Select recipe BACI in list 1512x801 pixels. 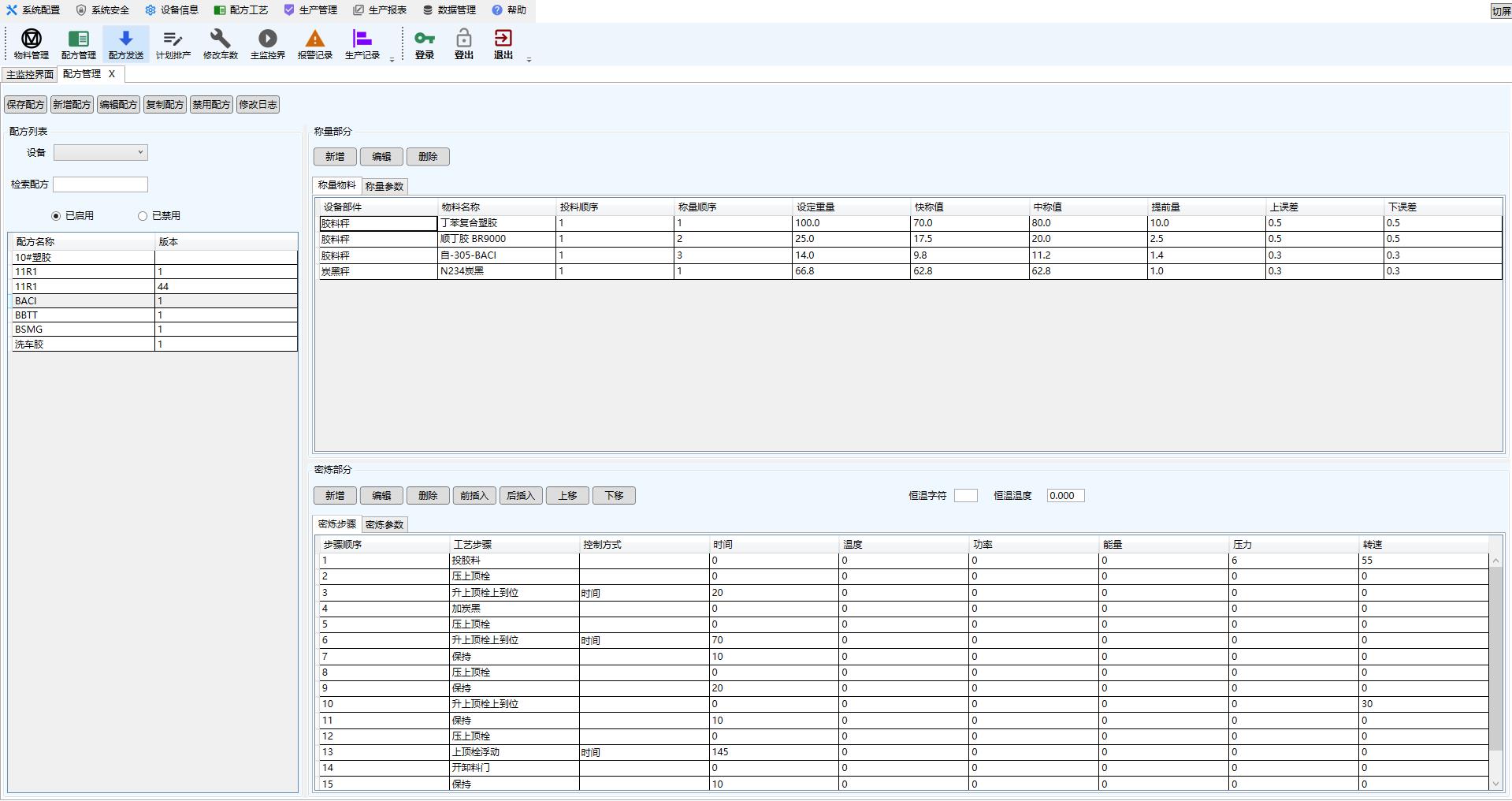pyautogui.click(x=154, y=301)
